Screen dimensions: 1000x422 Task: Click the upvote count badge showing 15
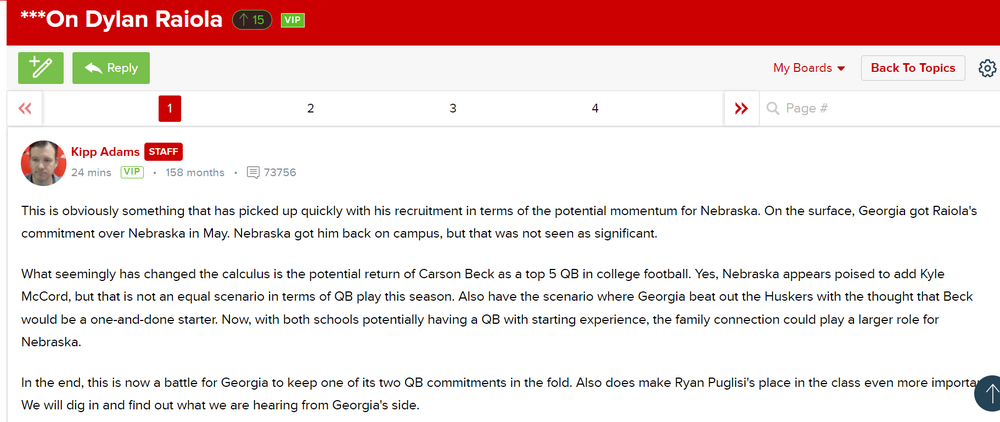[252, 19]
